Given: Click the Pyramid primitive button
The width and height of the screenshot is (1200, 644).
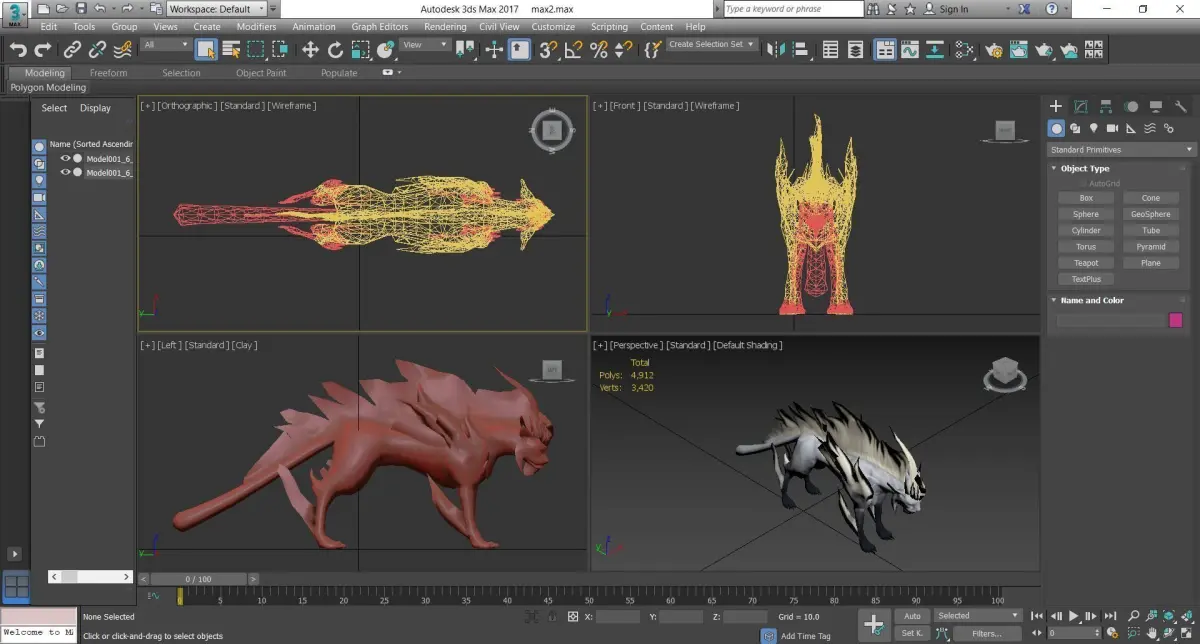Looking at the screenshot, I should 1151,247.
